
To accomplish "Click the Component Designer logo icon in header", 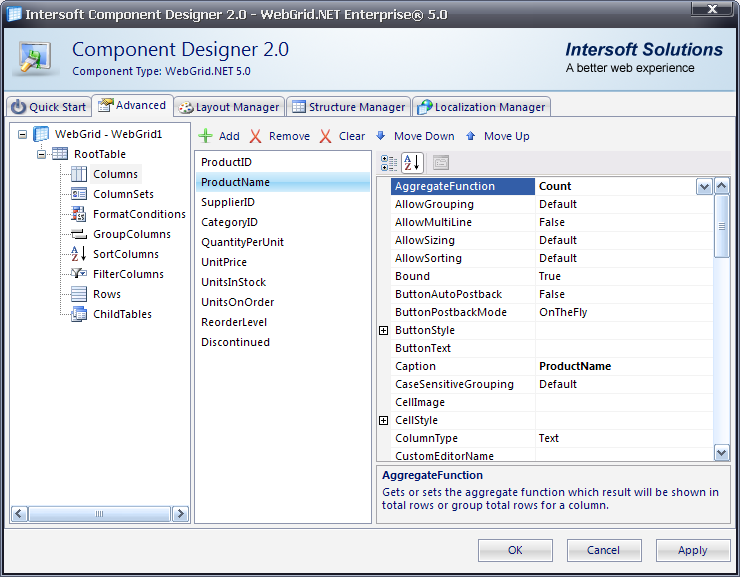I will (35, 58).
